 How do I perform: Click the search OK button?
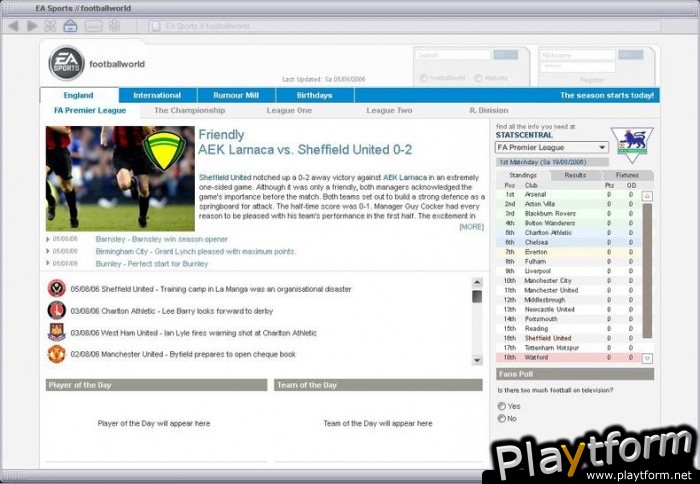[506, 55]
